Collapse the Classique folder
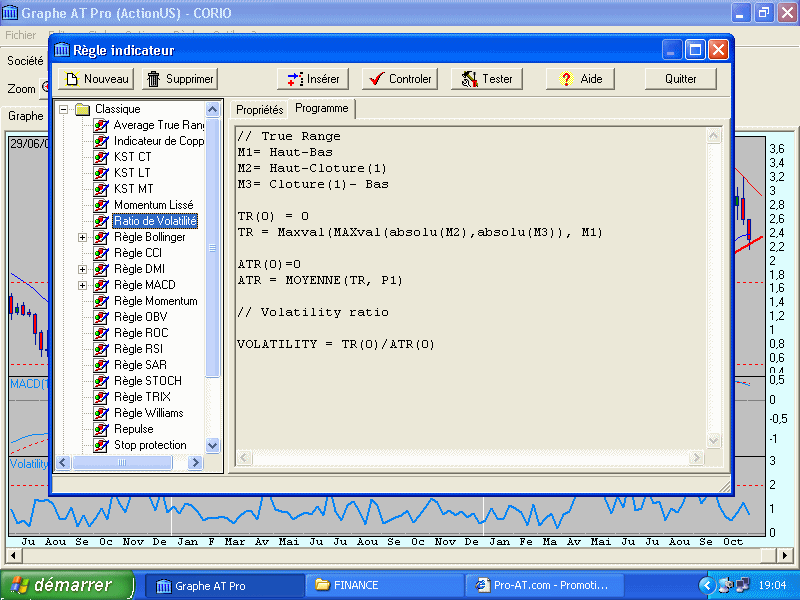Screen dimensions: 800x600 [x=63, y=109]
